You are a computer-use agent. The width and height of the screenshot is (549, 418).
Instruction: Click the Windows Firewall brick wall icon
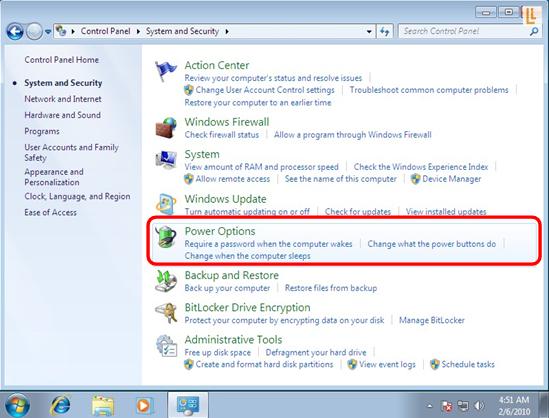(x=166, y=127)
